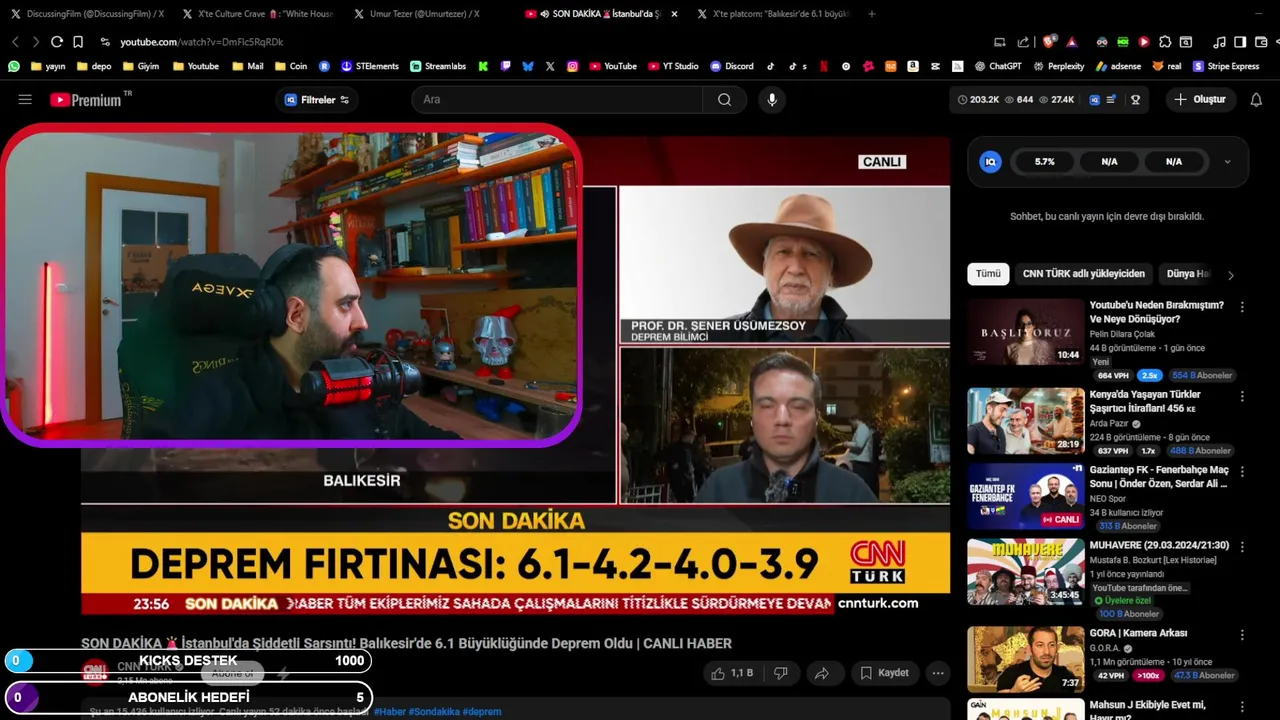Open options for GORA Kamera Arkası video
The height and width of the screenshot is (720, 1280).
point(1242,635)
